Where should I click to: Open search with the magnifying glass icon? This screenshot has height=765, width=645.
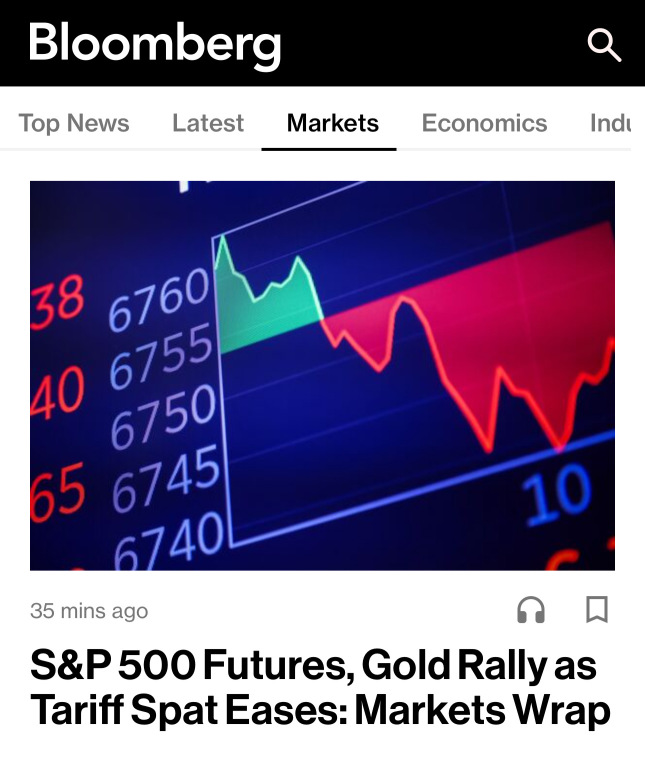tap(604, 44)
